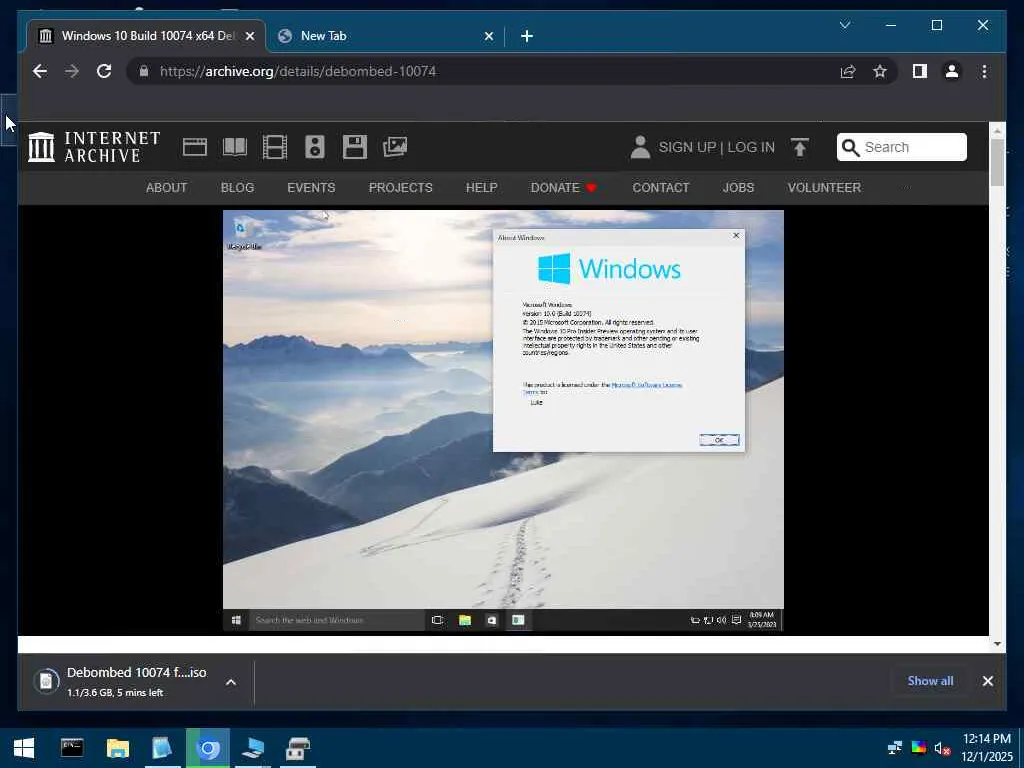Image resolution: width=1024 pixels, height=768 pixels.
Task: Open File Explorer from the taskbar
Action: 118,748
